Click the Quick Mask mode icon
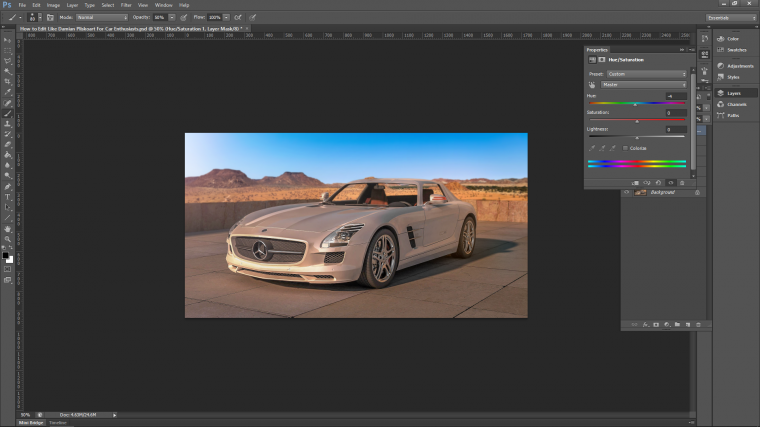 coord(7,269)
